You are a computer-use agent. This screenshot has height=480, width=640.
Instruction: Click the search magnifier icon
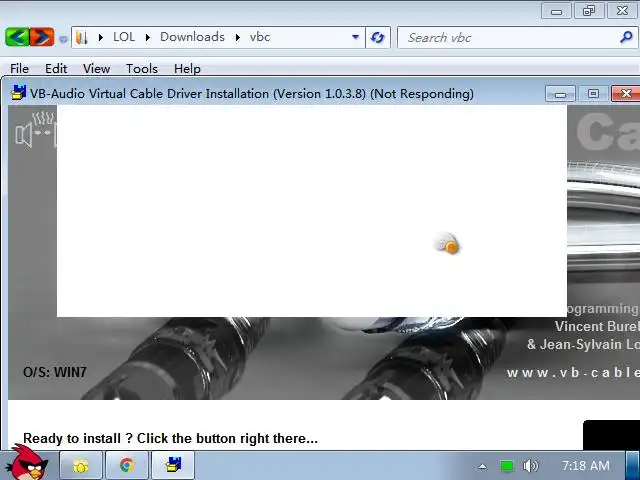626,38
